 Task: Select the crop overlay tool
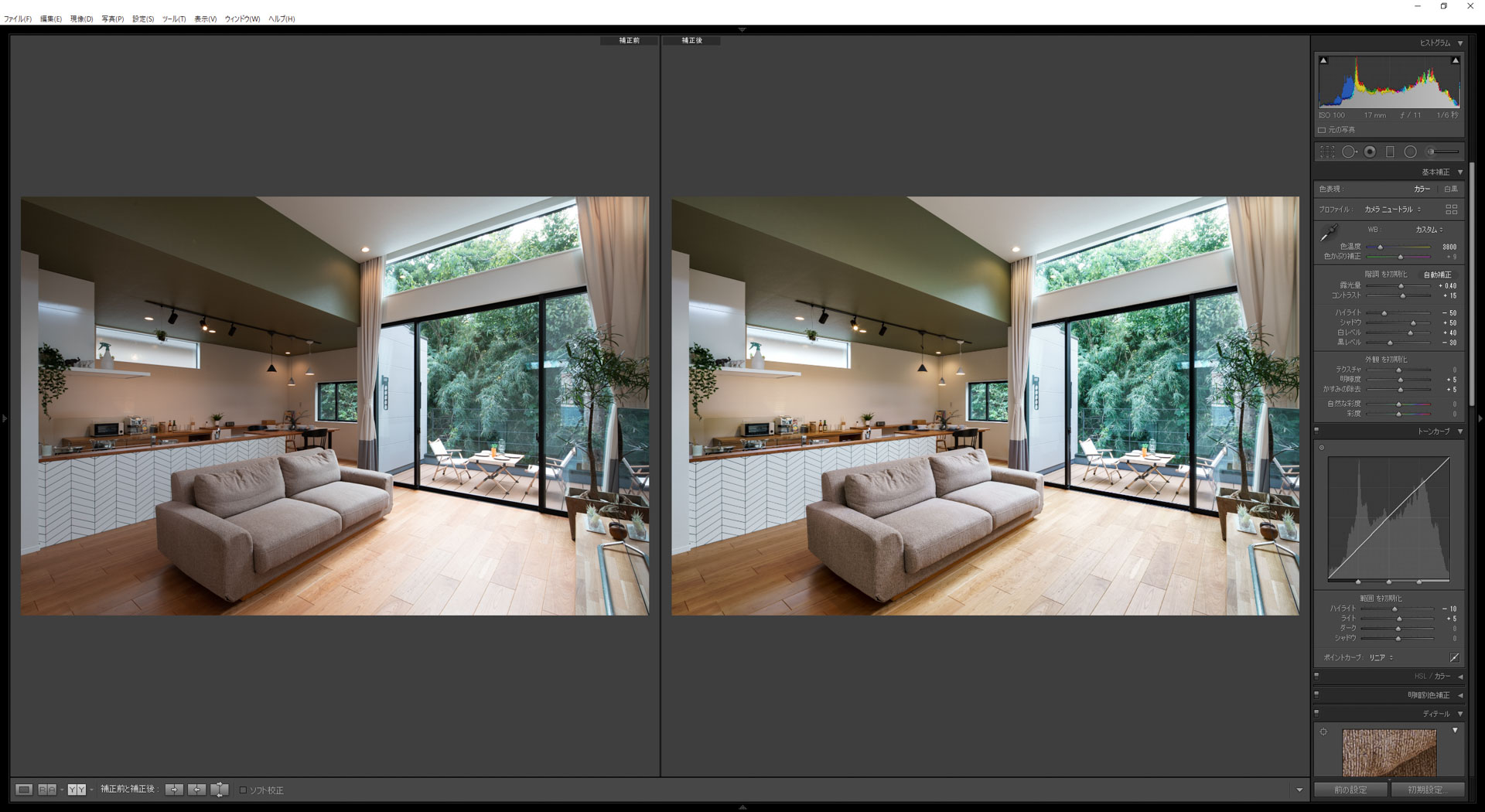click(1327, 152)
